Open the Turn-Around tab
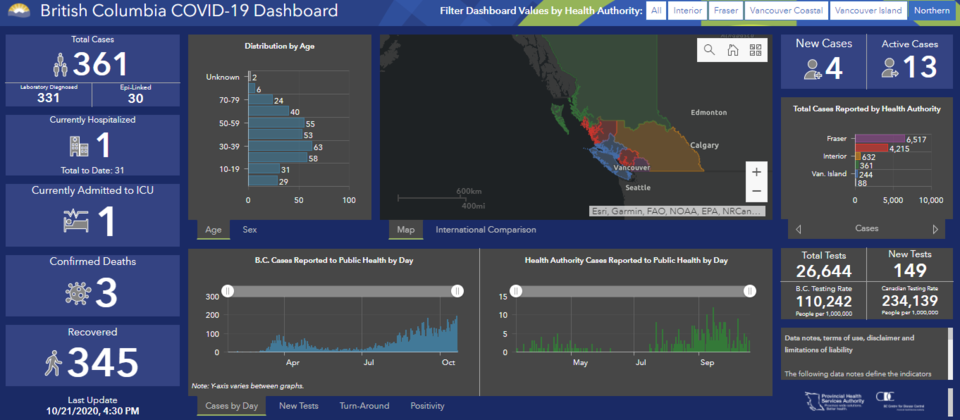 coord(364,405)
